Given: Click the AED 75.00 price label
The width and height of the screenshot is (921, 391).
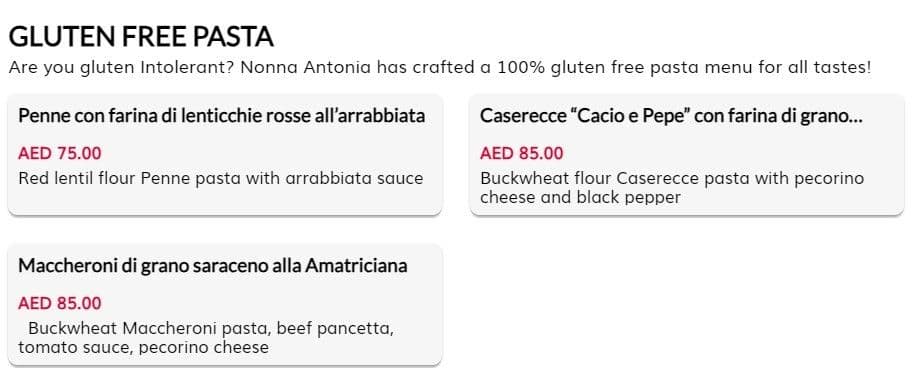Looking at the screenshot, I should (59, 154).
